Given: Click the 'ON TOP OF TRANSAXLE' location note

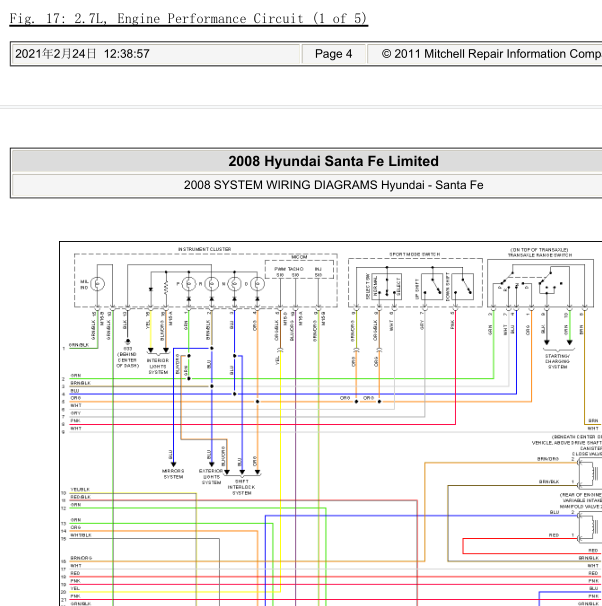Looking at the screenshot, I should [539, 250].
